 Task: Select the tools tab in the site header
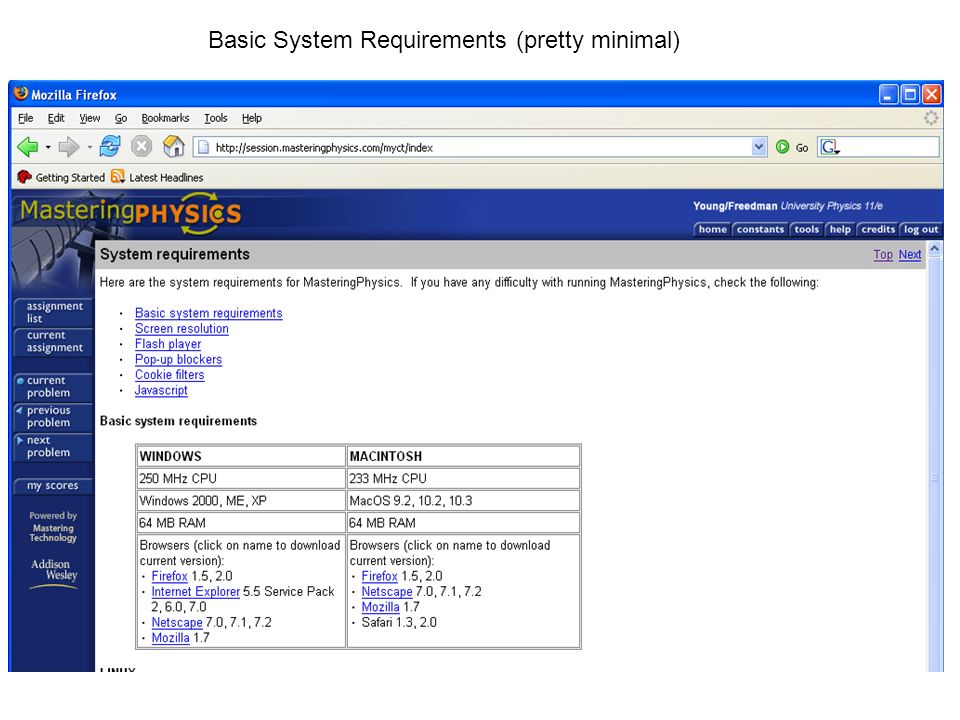click(806, 230)
